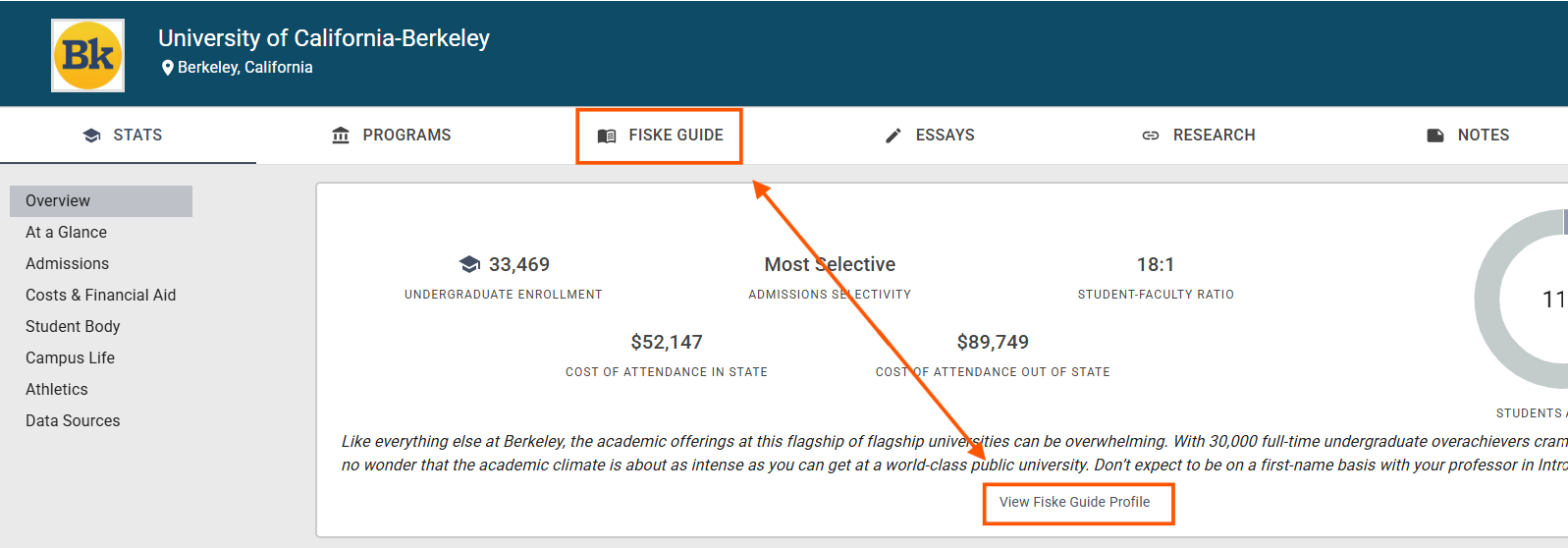Click the enrollment graduation cap icon
The image size is (1568, 548).
(469, 264)
